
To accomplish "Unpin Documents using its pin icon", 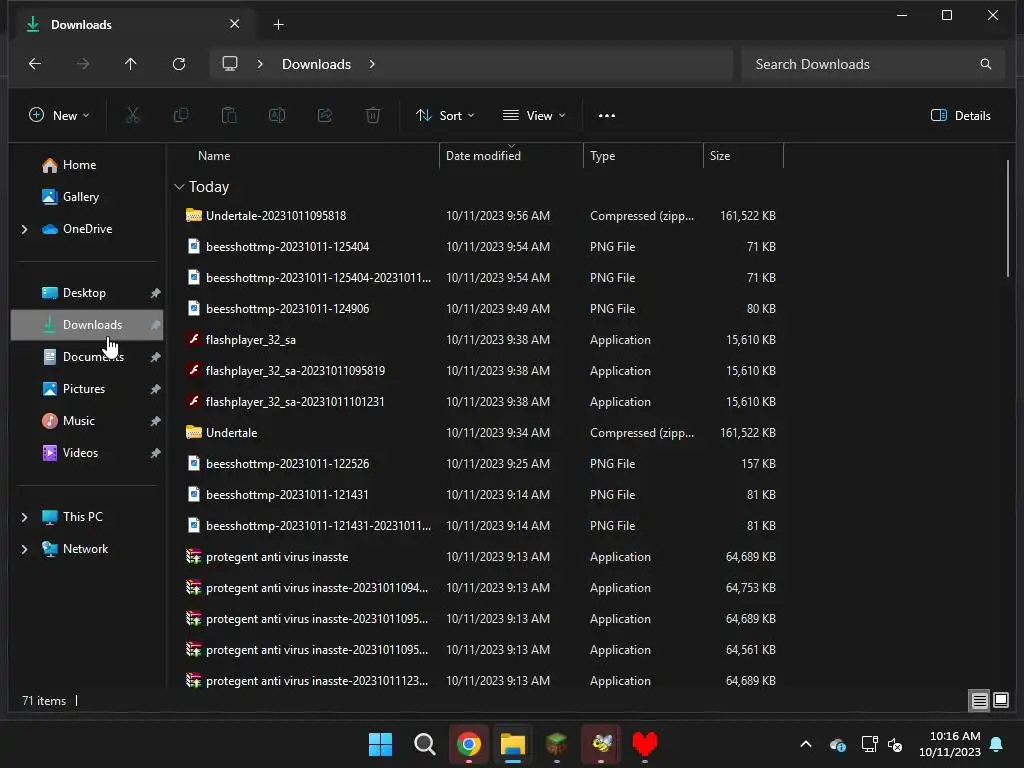I will coord(155,357).
